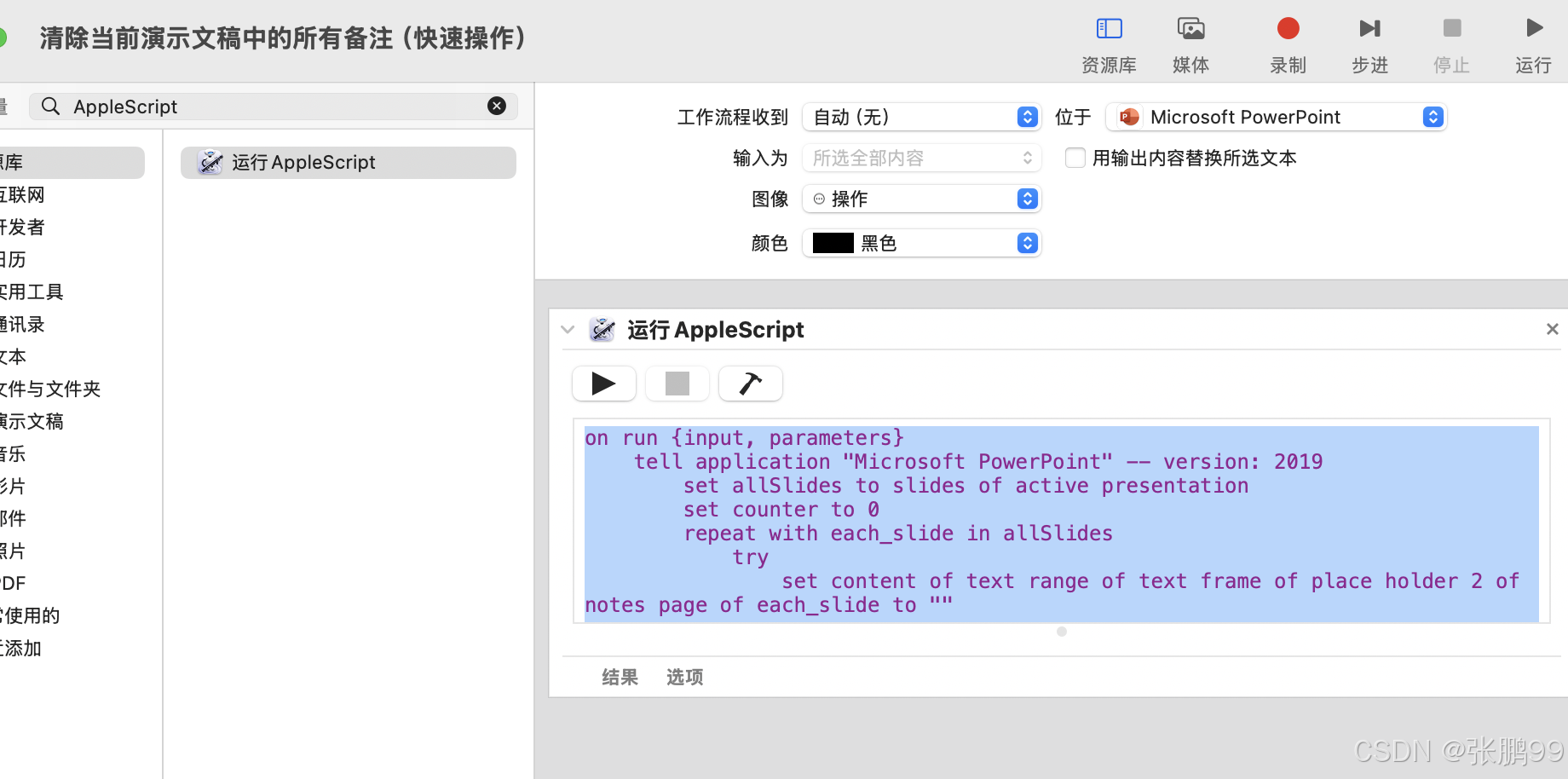Collapse the 运行 AppleScript action panel
Screen dimensions: 1568x779
coord(568,329)
